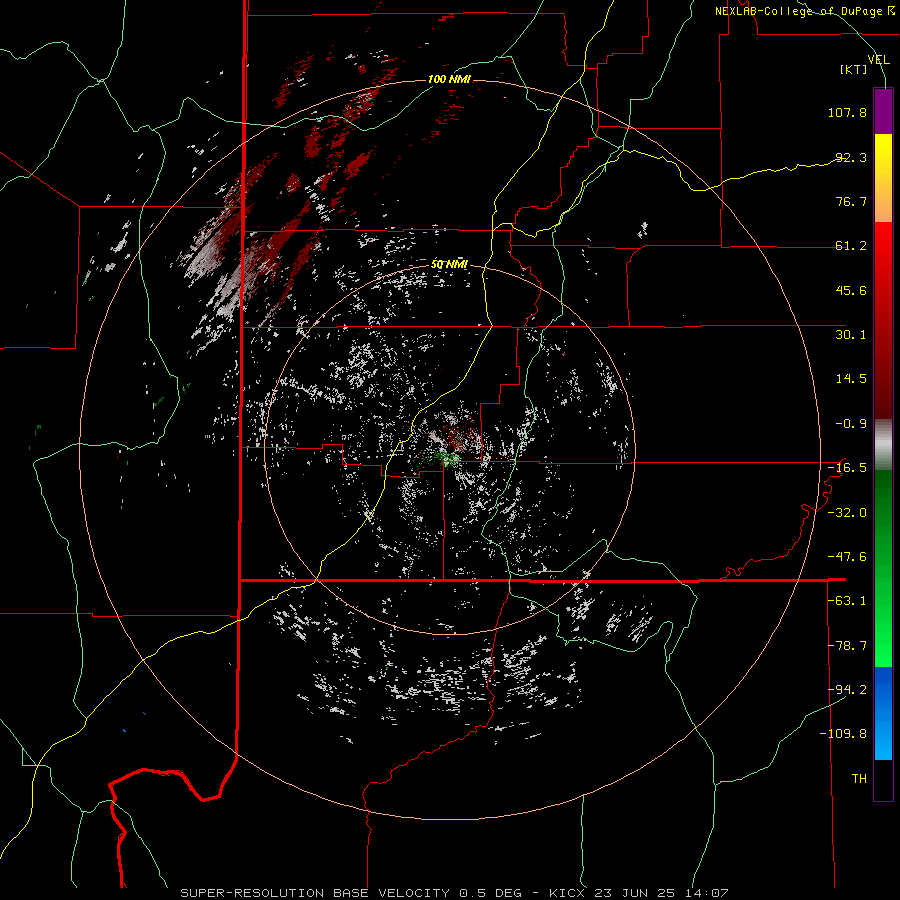Select the 45.6 velocity scale value
The width and height of the screenshot is (900, 900).
click(x=851, y=290)
